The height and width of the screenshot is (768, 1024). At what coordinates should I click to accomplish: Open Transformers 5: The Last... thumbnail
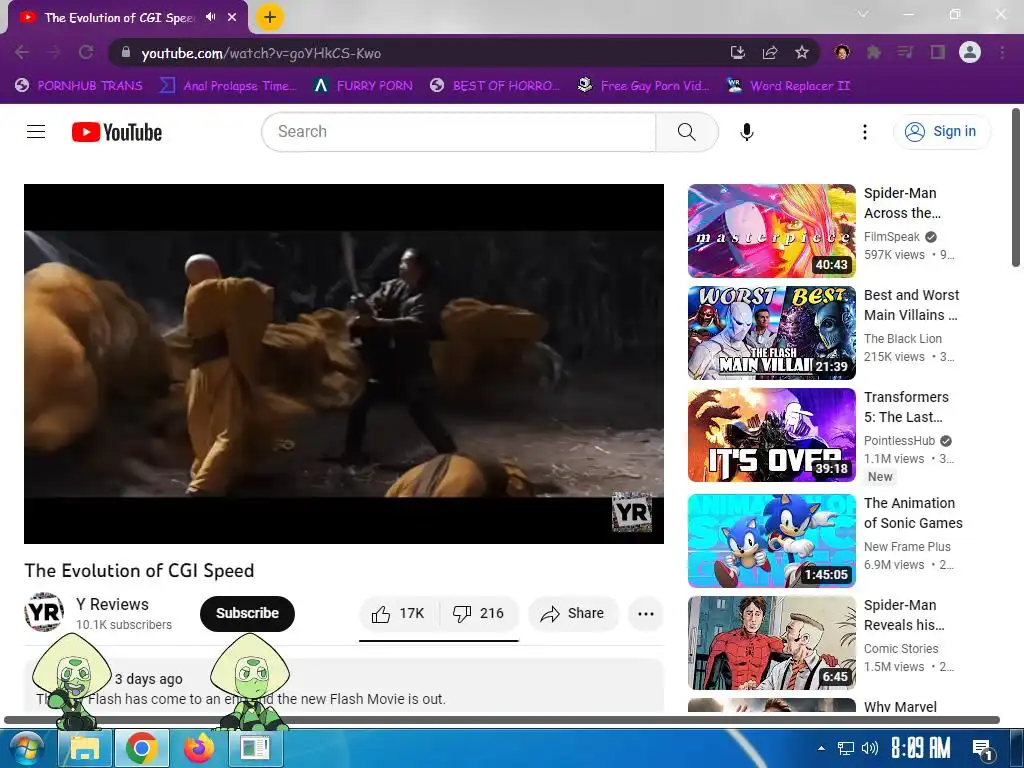pos(771,435)
